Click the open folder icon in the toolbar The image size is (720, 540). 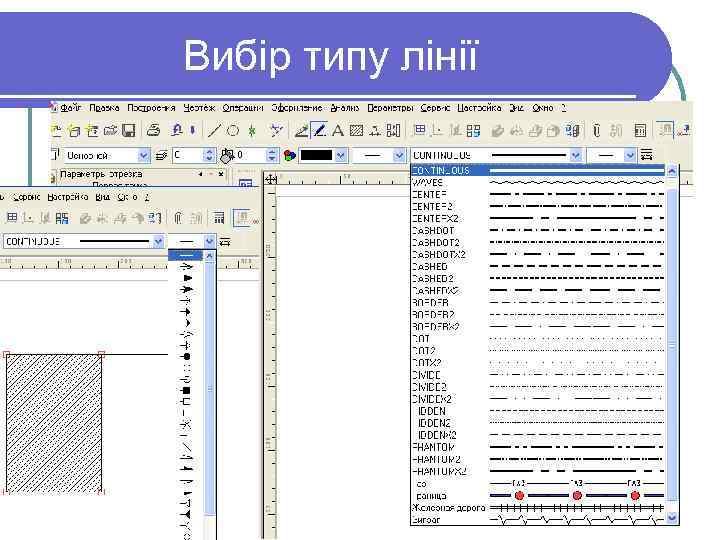111,131
